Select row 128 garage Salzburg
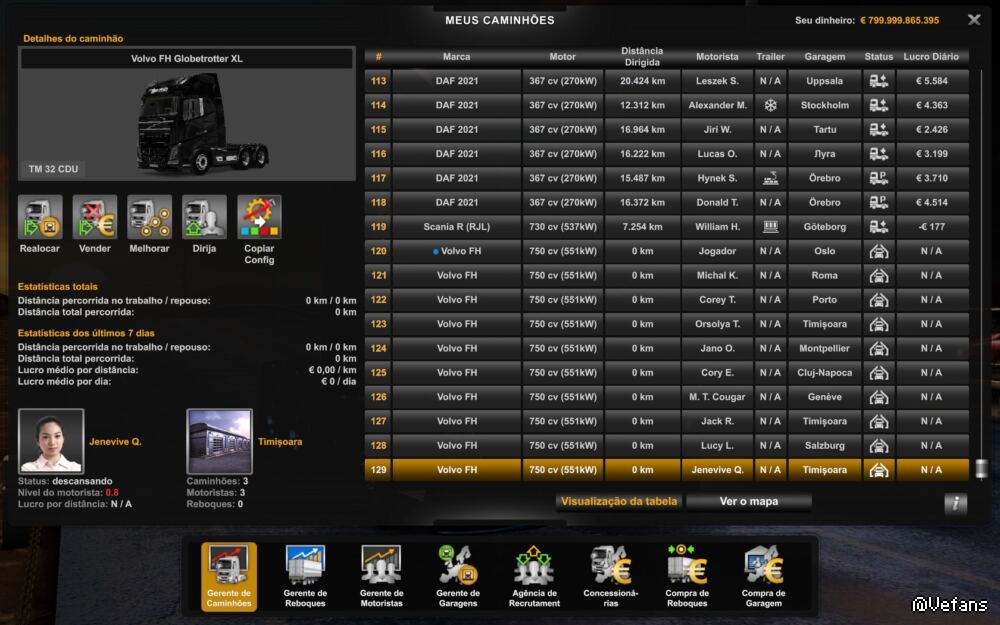1000x625 pixels. tap(825, 446)
